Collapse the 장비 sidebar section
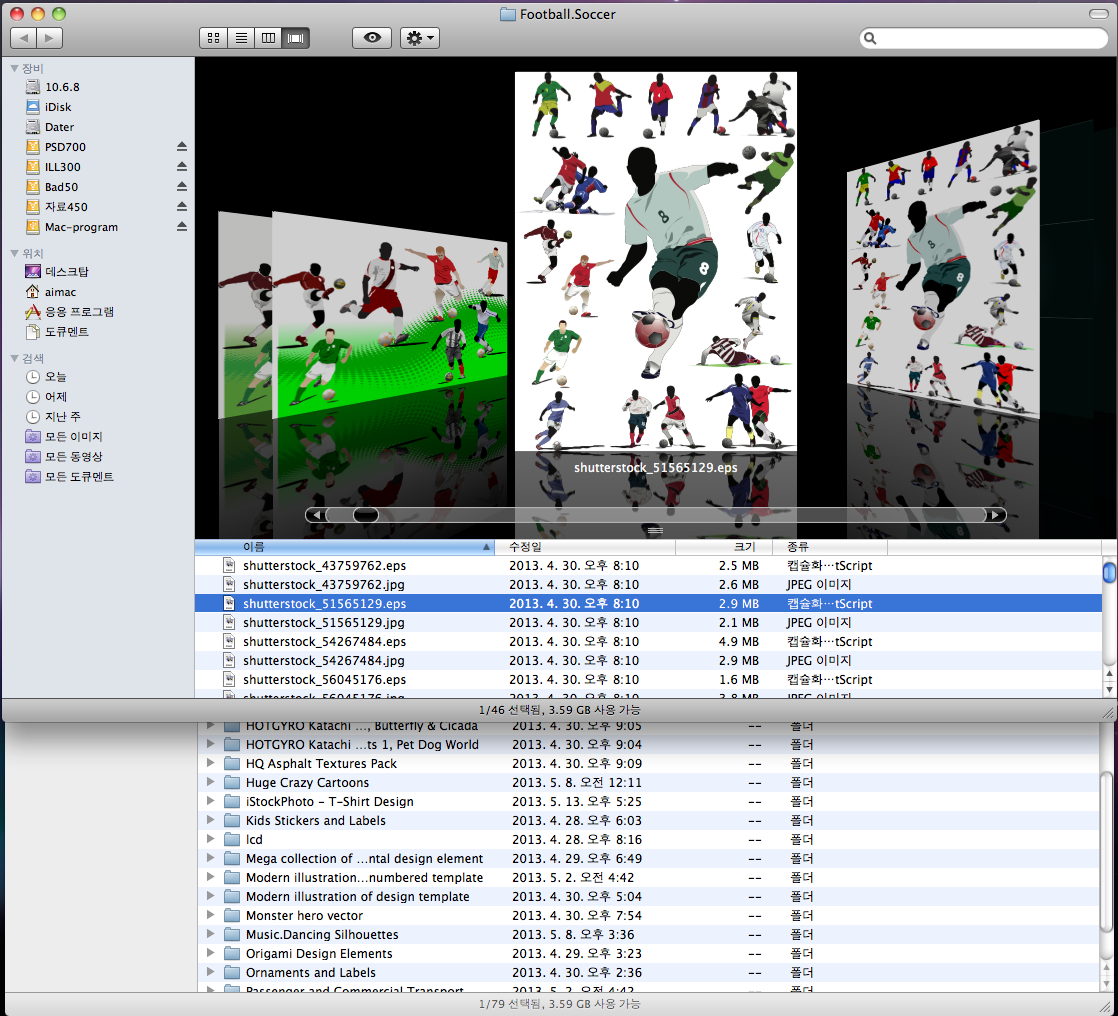 (14, 68)
